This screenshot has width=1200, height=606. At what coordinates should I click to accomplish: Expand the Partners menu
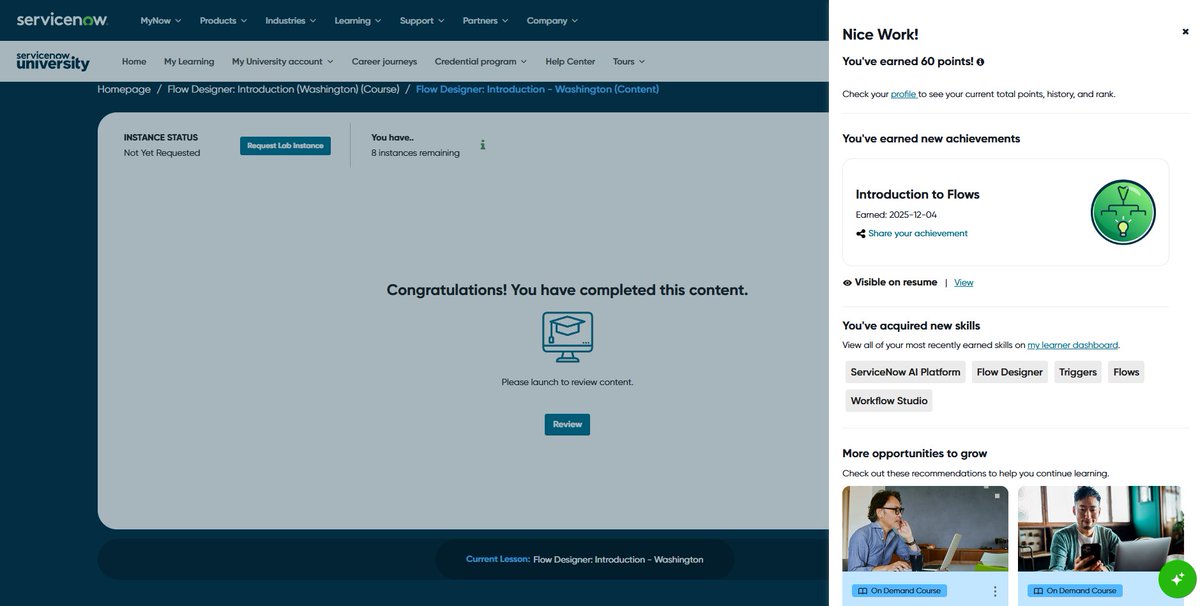(x=486, y=20)
